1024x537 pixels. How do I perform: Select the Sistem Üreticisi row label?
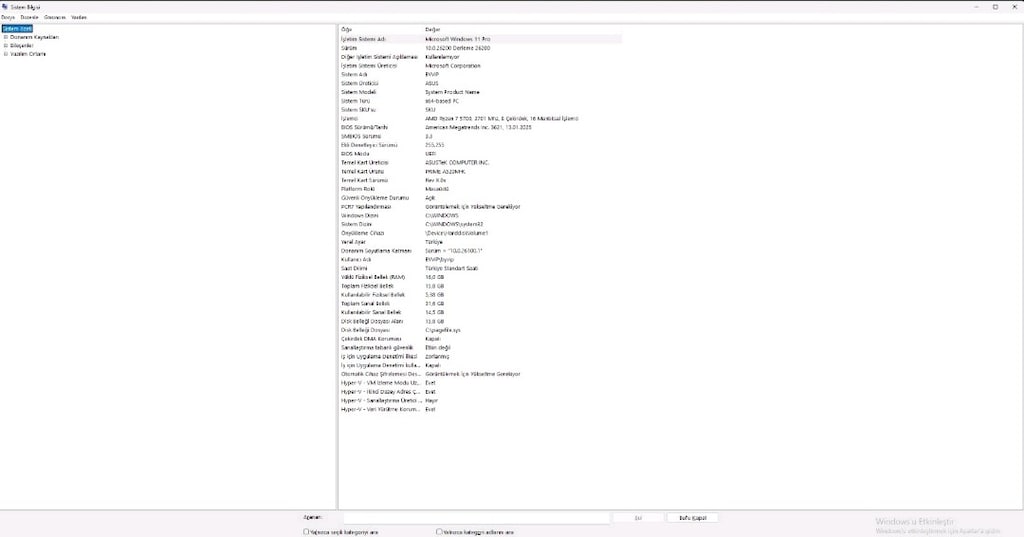pyautogui.click(x=360, y=84)
